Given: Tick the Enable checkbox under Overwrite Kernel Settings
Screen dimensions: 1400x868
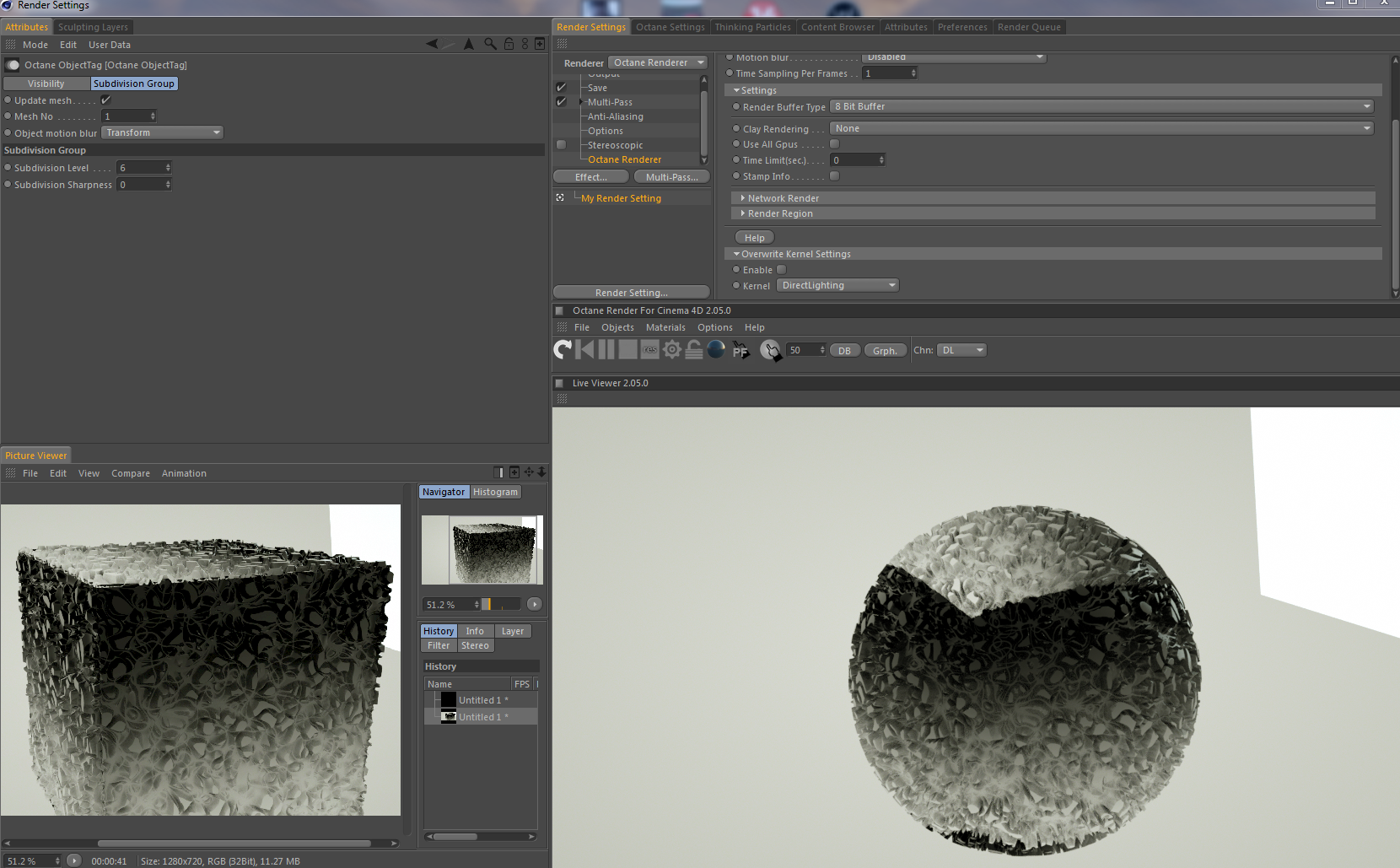Looking at the screenshot, I should tap(781, 270).
